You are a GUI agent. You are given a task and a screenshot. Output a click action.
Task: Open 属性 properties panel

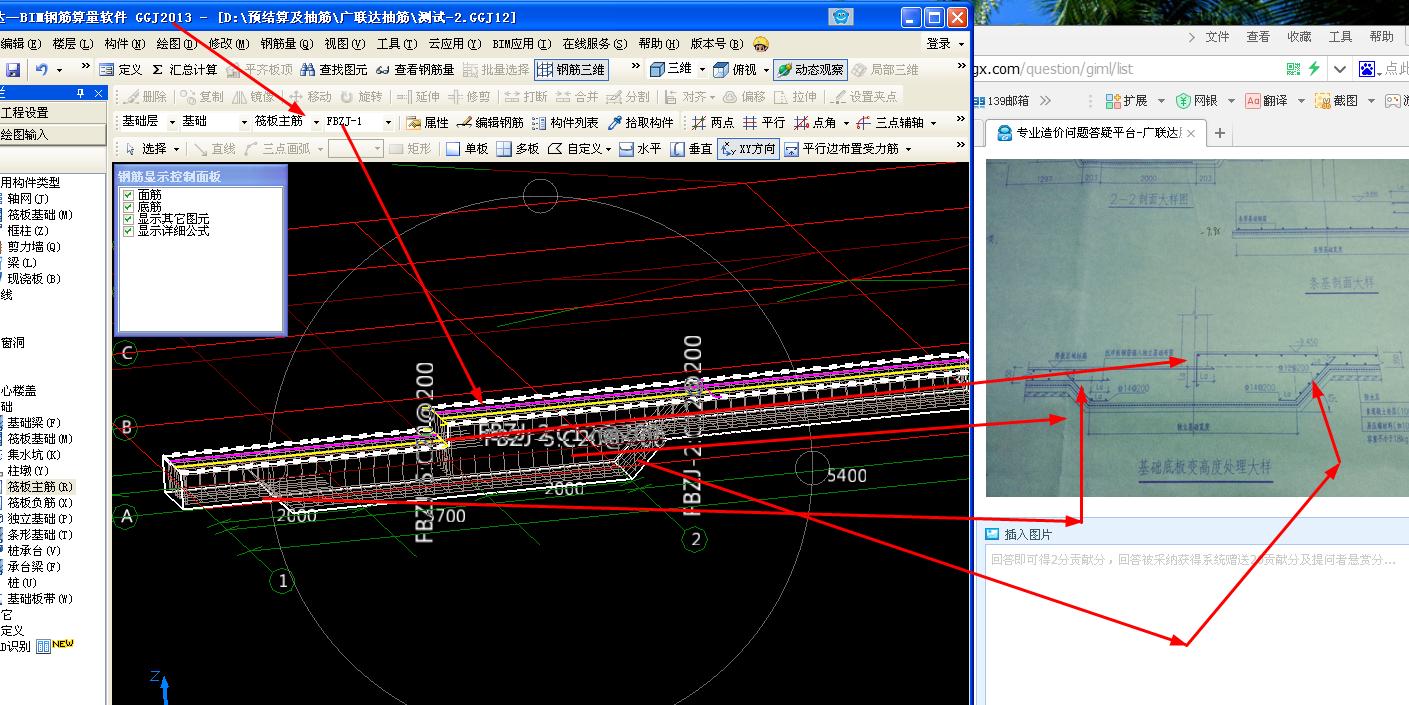coord(427,123)
